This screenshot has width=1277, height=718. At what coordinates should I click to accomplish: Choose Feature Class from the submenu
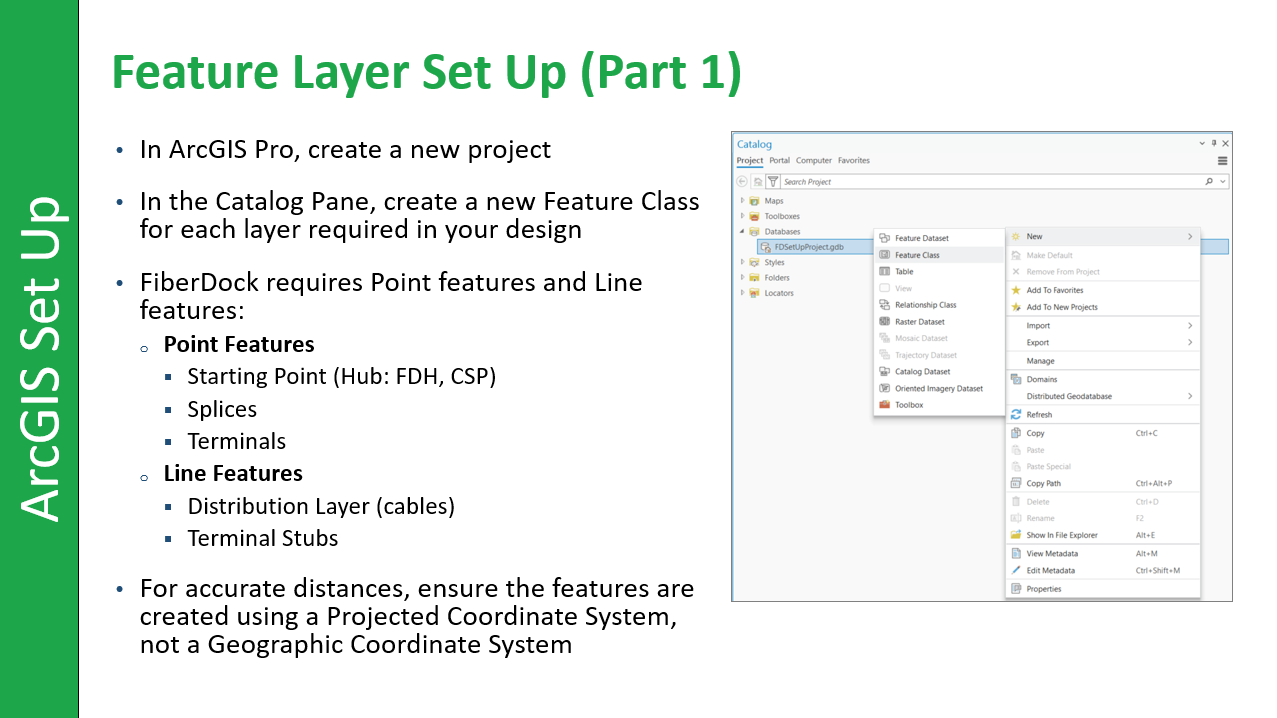pyautogui.click(x=939, y=255)
